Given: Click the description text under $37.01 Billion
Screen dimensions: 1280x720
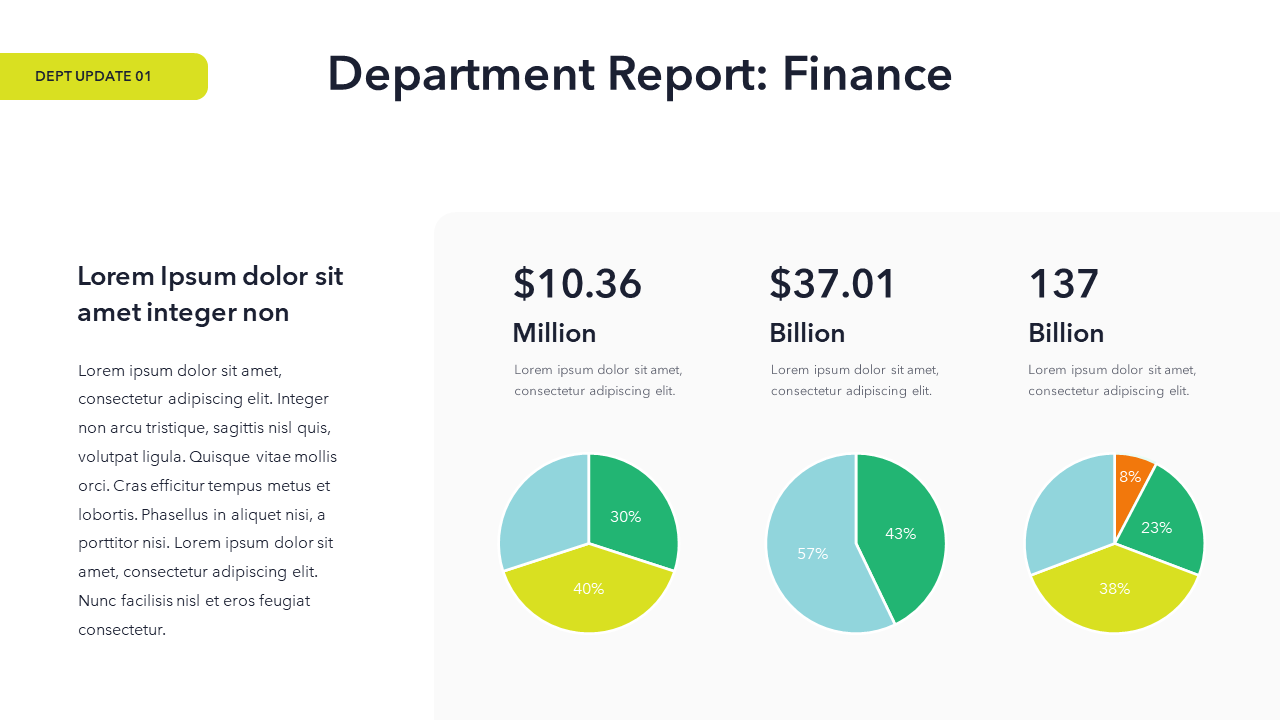Looking at the screenshot, I should tap(854, 380).
